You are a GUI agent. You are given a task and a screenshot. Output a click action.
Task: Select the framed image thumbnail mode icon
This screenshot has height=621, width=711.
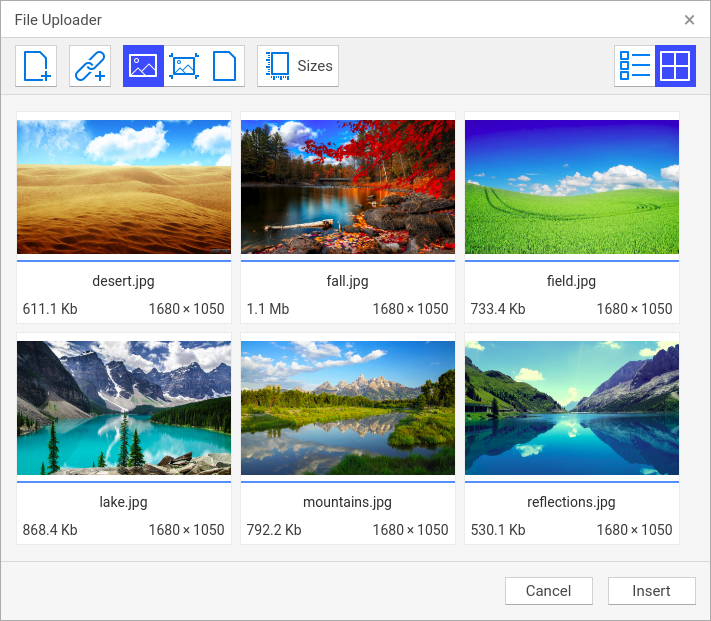click(184, 66)
